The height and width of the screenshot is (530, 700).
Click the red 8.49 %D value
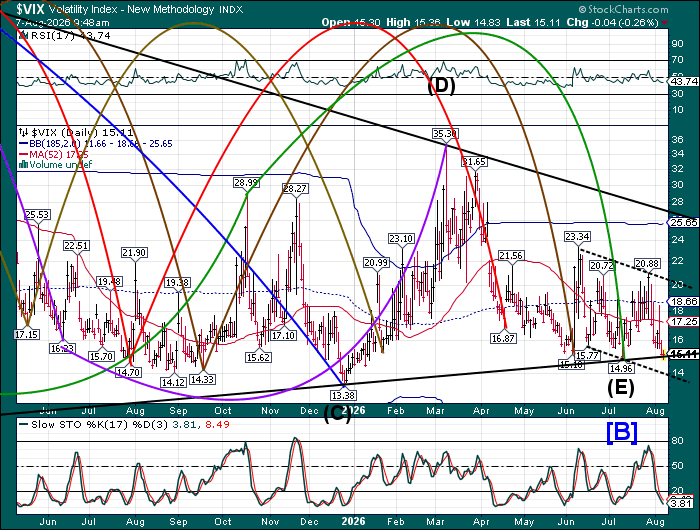[x=217, y=425]
